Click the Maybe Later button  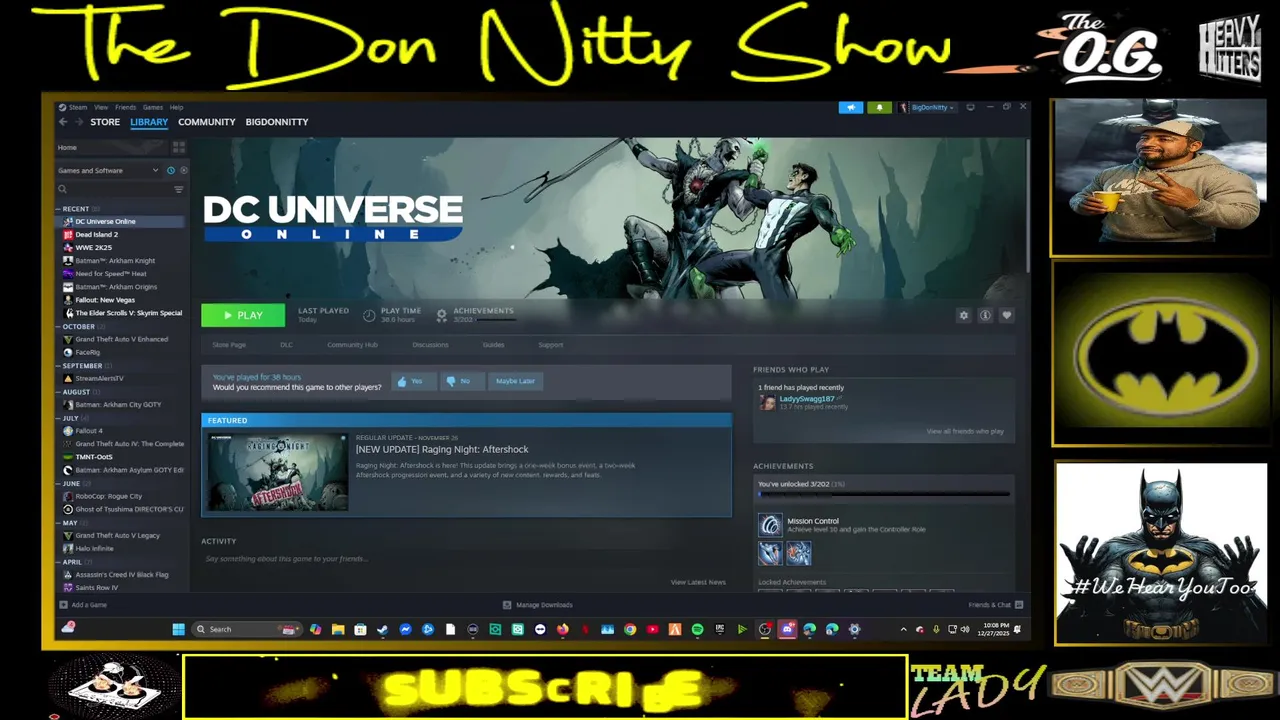515,381
